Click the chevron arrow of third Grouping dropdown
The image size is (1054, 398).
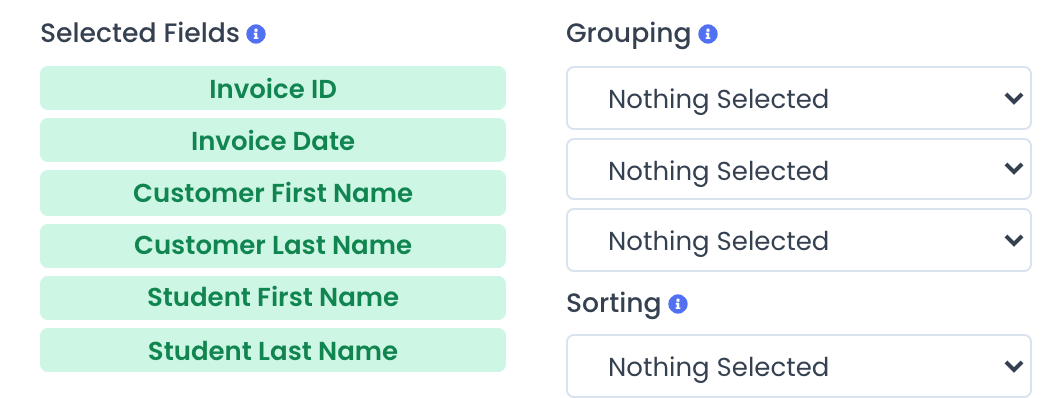pyautogui.click(x=1014, y=240)
